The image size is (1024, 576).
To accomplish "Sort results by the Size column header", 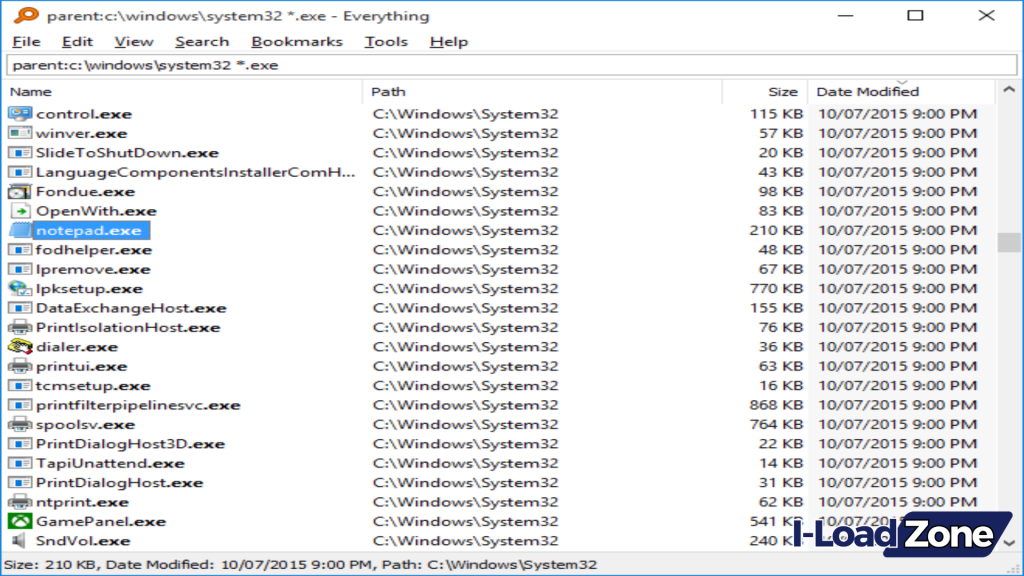I will [782, 91].
